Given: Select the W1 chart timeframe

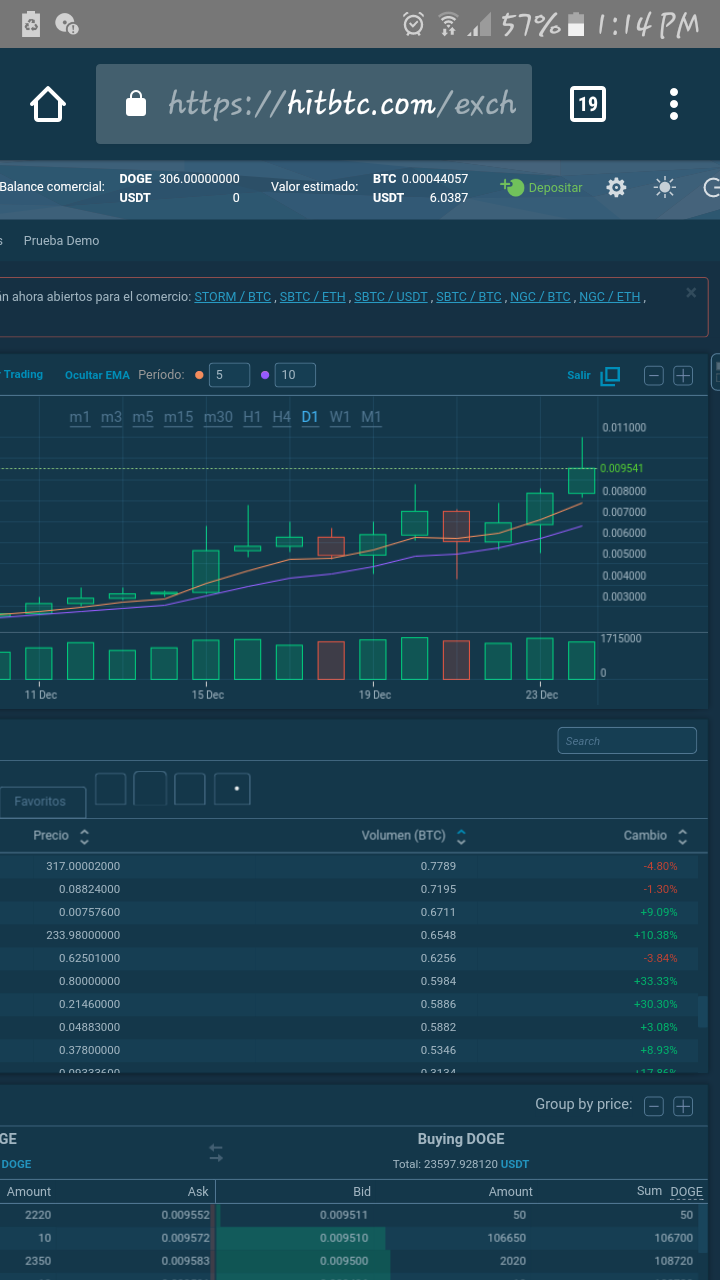Looking at the screenshot, I should (340, 417).
